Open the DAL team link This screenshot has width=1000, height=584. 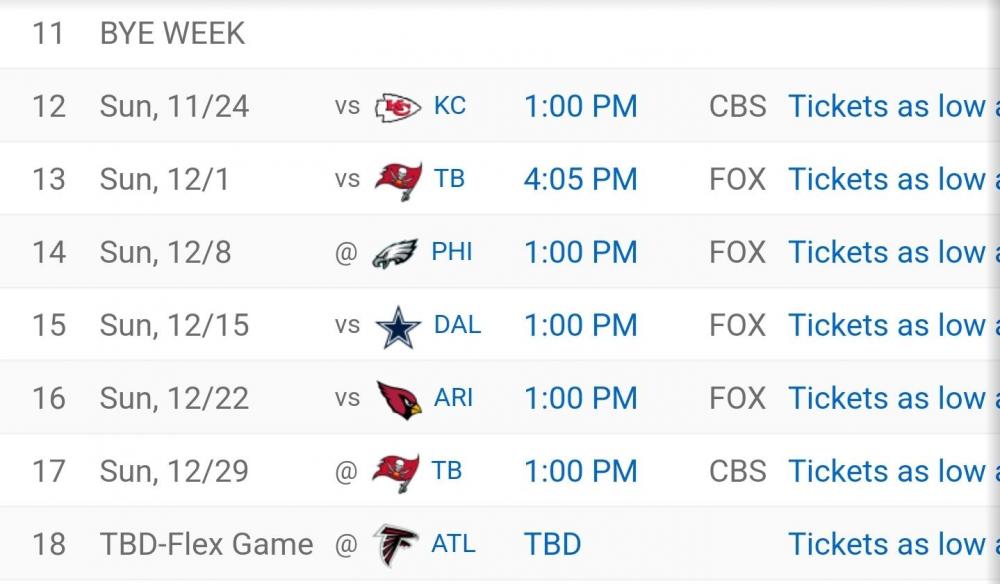click(x=457, y=325)
